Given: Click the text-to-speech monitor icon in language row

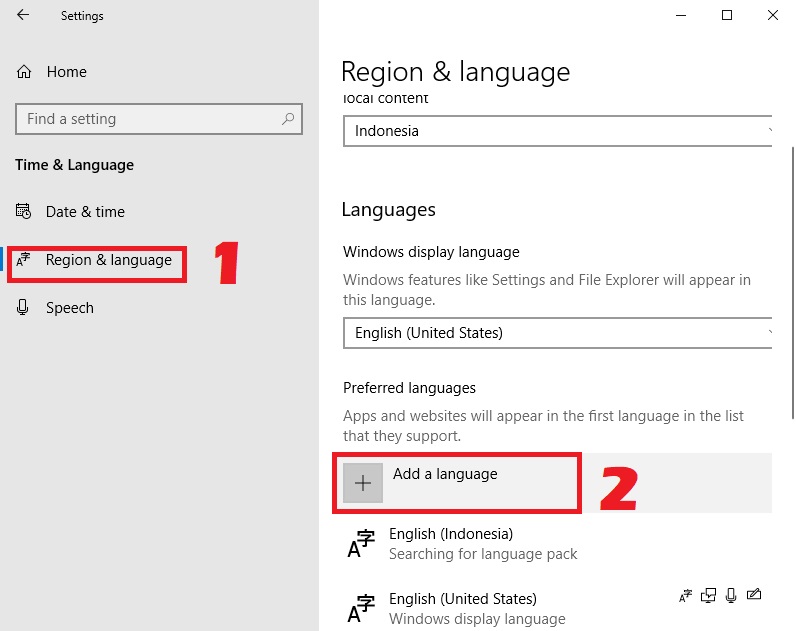Looking at the screenshot, I should 709,596.
